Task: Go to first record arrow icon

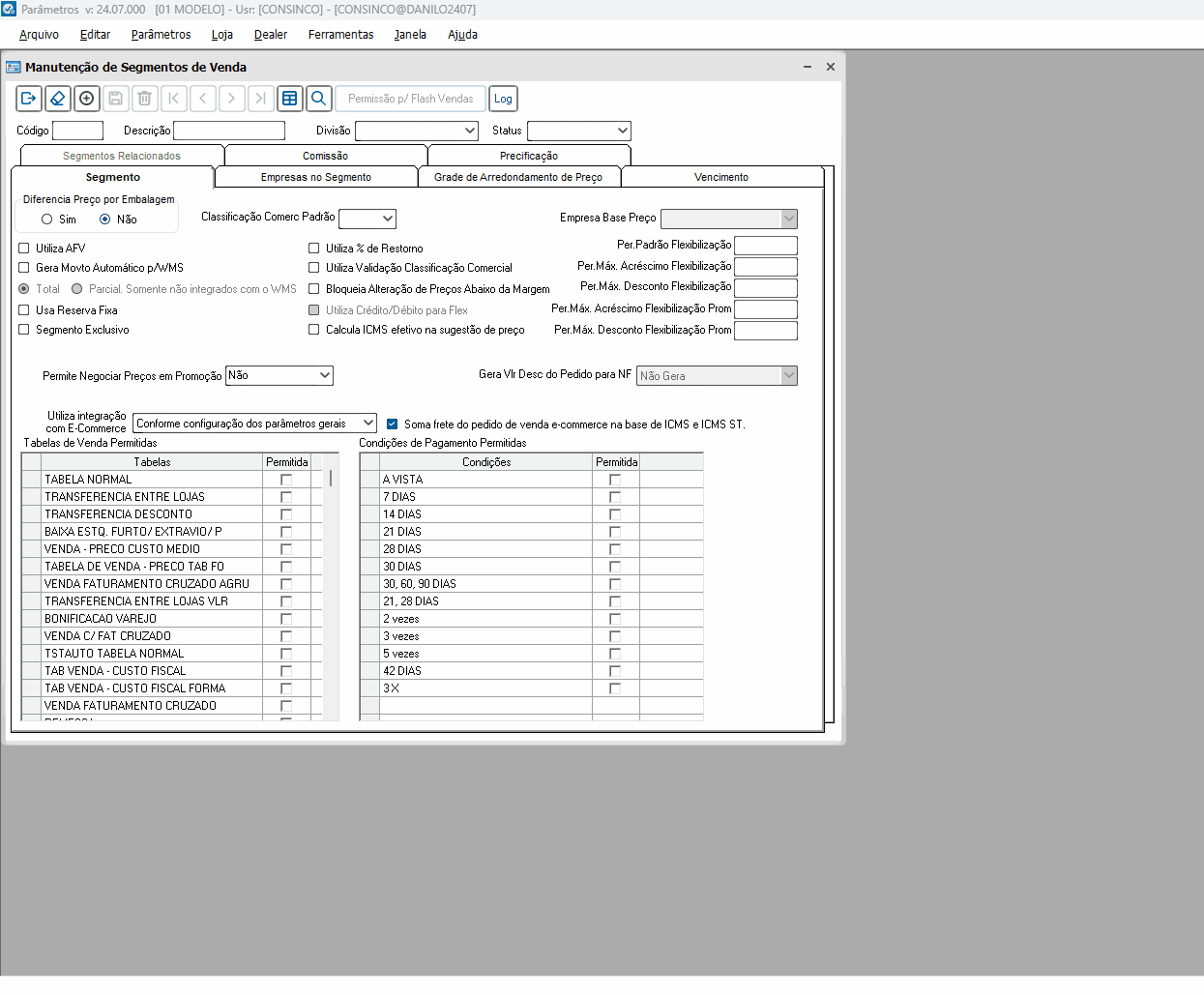Action: tap(174, 99)
